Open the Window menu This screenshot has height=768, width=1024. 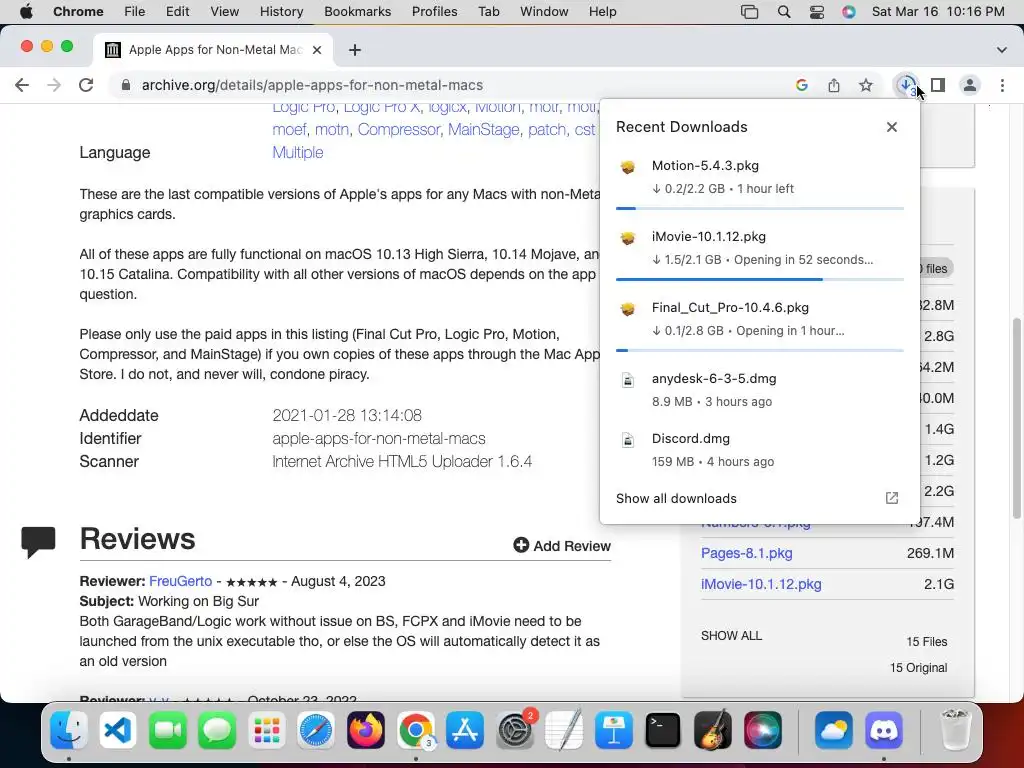pyautogui.click(x=544, y=12)
